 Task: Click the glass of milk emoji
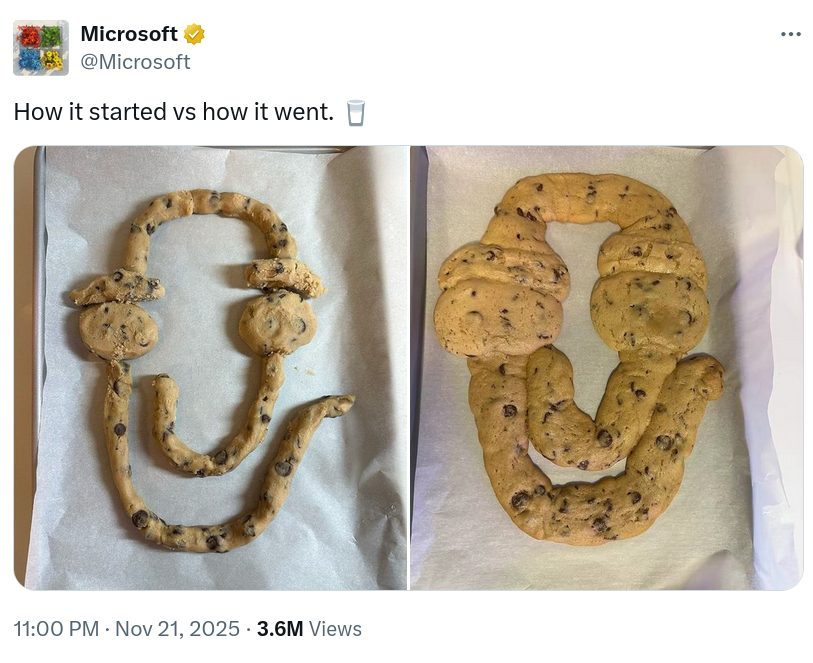coord(355,112)
